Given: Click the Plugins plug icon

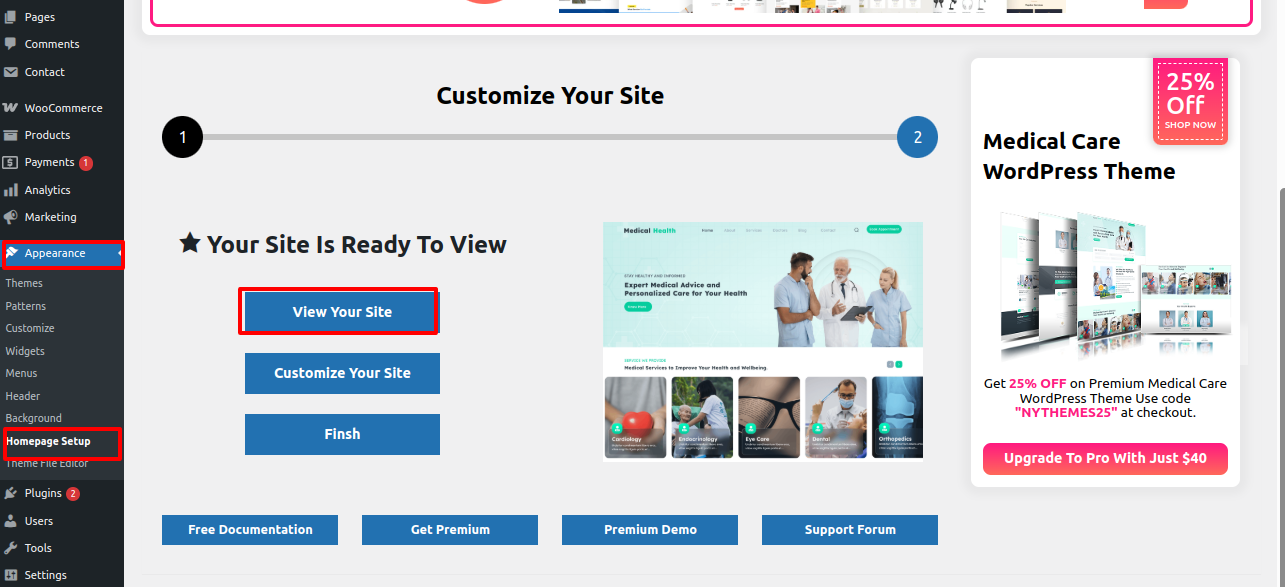Looking at the screenshot, I should 11,493.
